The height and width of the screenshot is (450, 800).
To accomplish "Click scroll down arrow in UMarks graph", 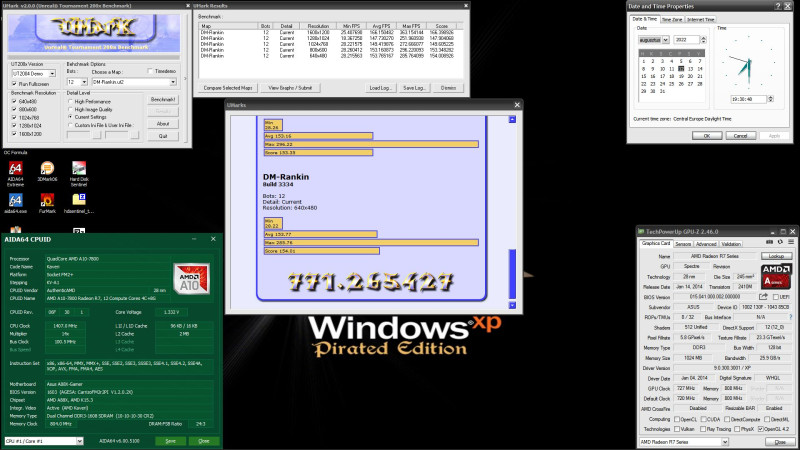I will click(512, 305).
